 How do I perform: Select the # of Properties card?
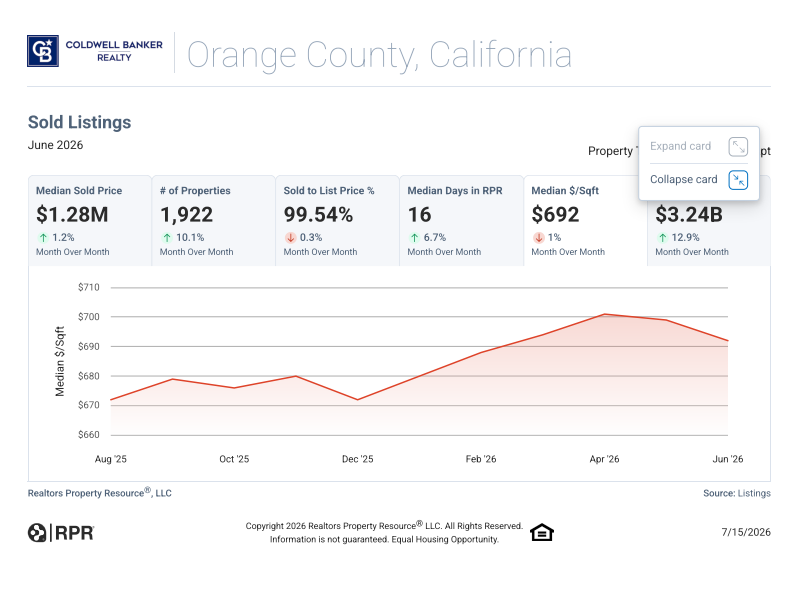point(214,221)
